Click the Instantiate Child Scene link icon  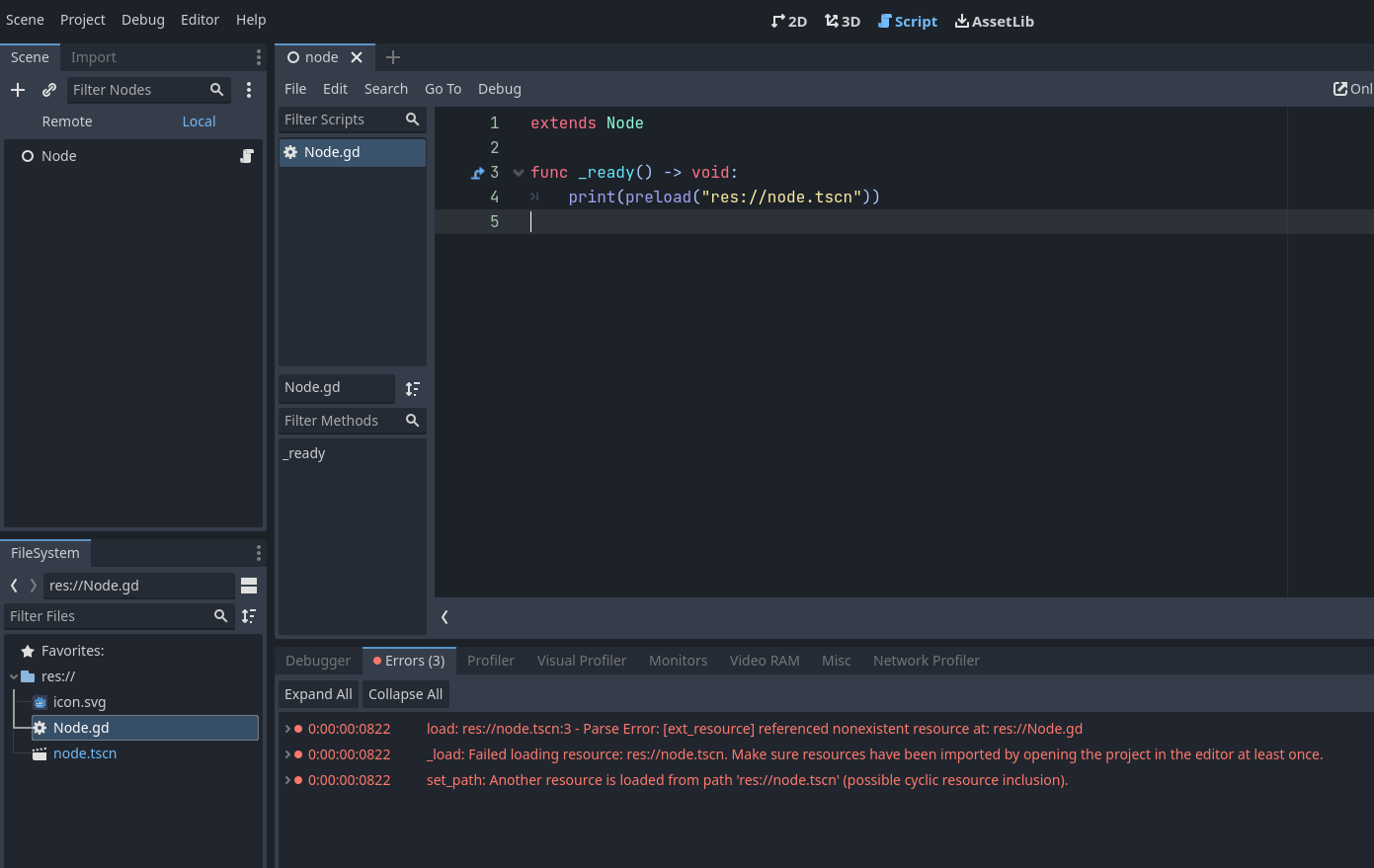tap(48, 90)
